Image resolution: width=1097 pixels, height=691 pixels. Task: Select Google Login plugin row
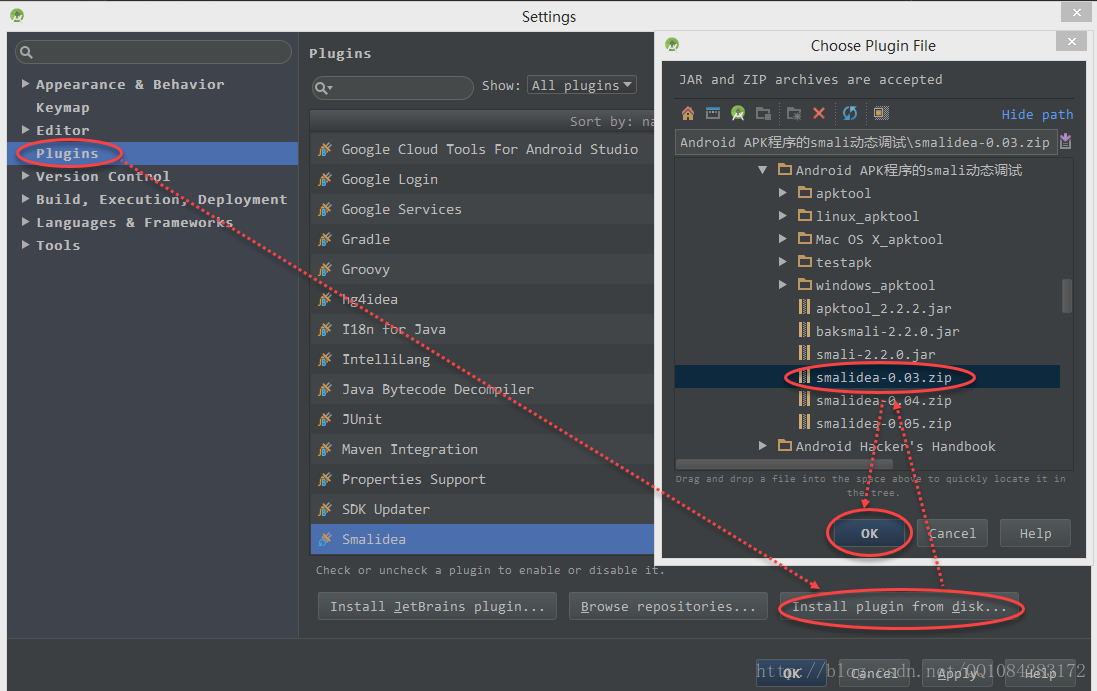tap(482, 179)
